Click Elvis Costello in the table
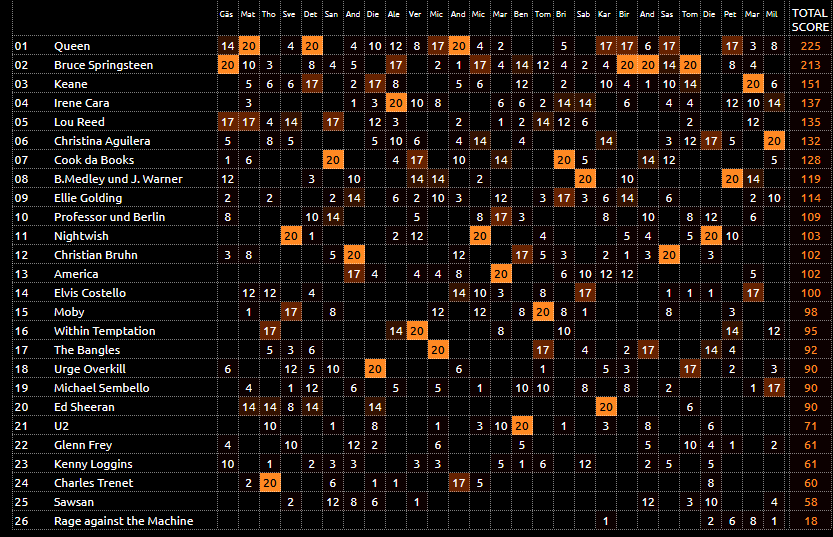 tap(90, 293)
